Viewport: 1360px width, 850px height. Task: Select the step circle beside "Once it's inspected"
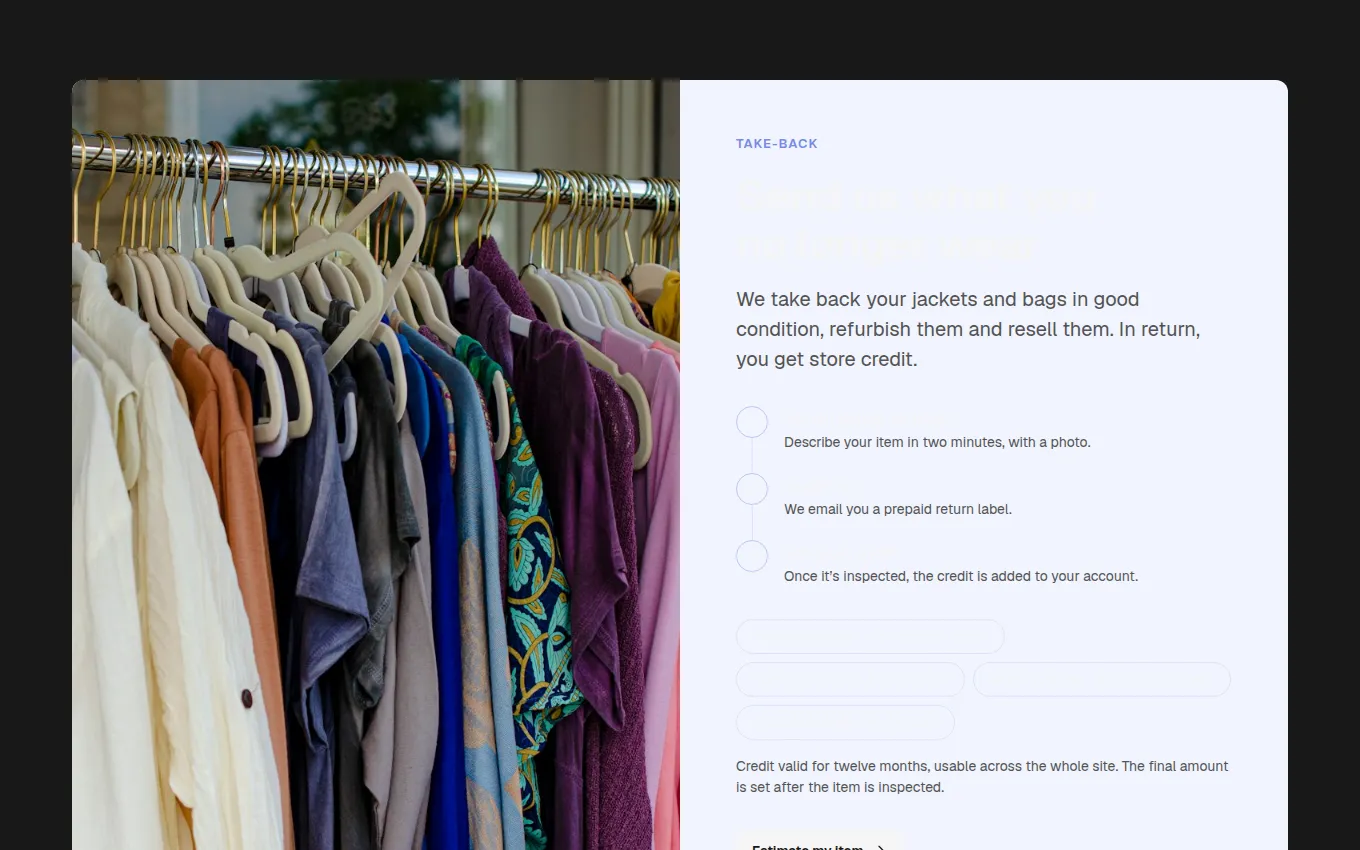pyautogui.click(x=752, y=556)
